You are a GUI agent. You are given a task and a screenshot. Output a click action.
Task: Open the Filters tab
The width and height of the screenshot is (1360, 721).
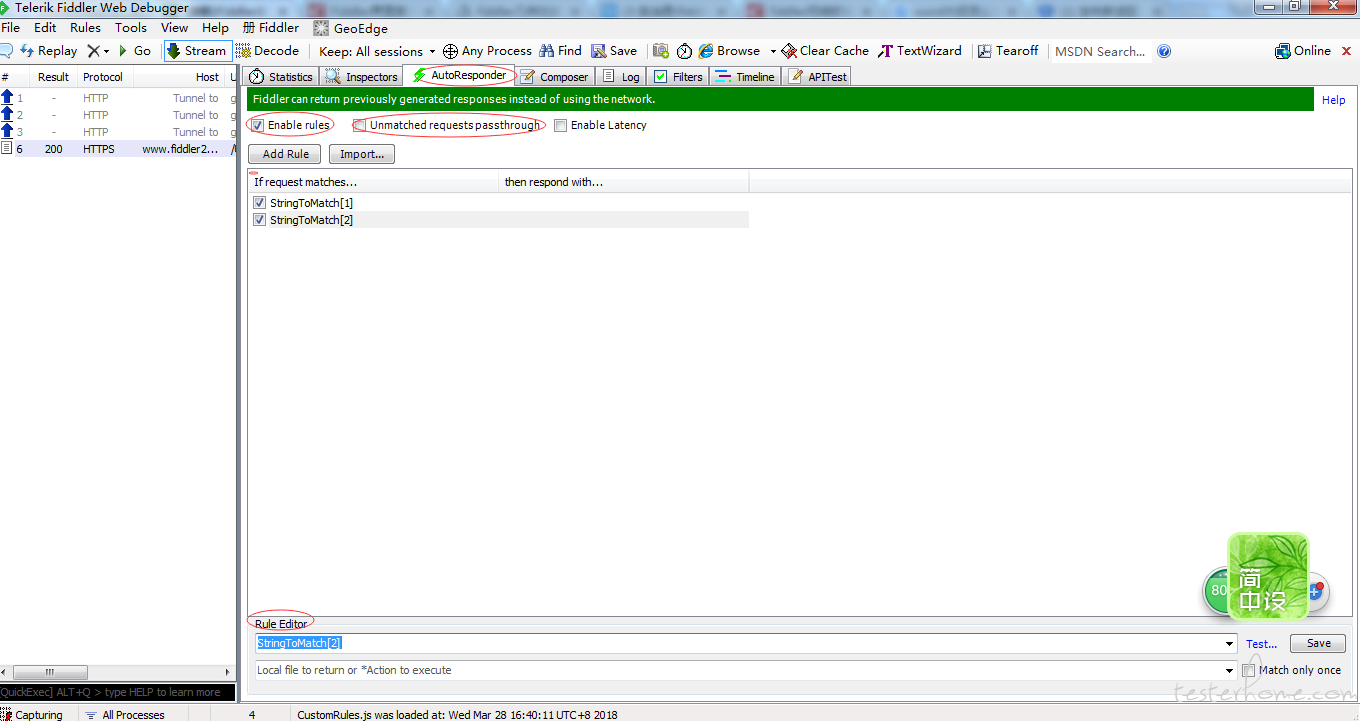[x=678, y=77]
